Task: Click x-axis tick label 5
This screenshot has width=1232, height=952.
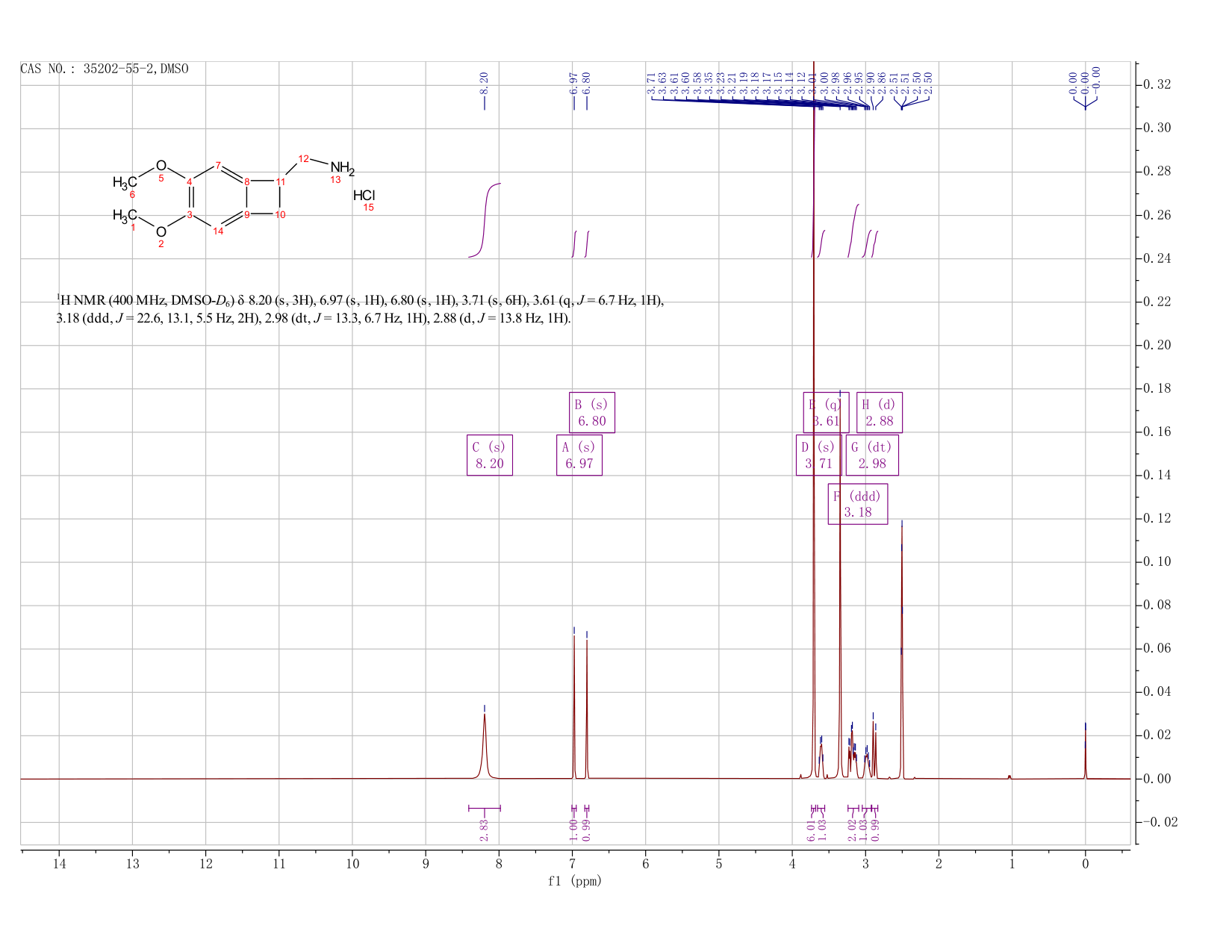Action: (718, 864)
